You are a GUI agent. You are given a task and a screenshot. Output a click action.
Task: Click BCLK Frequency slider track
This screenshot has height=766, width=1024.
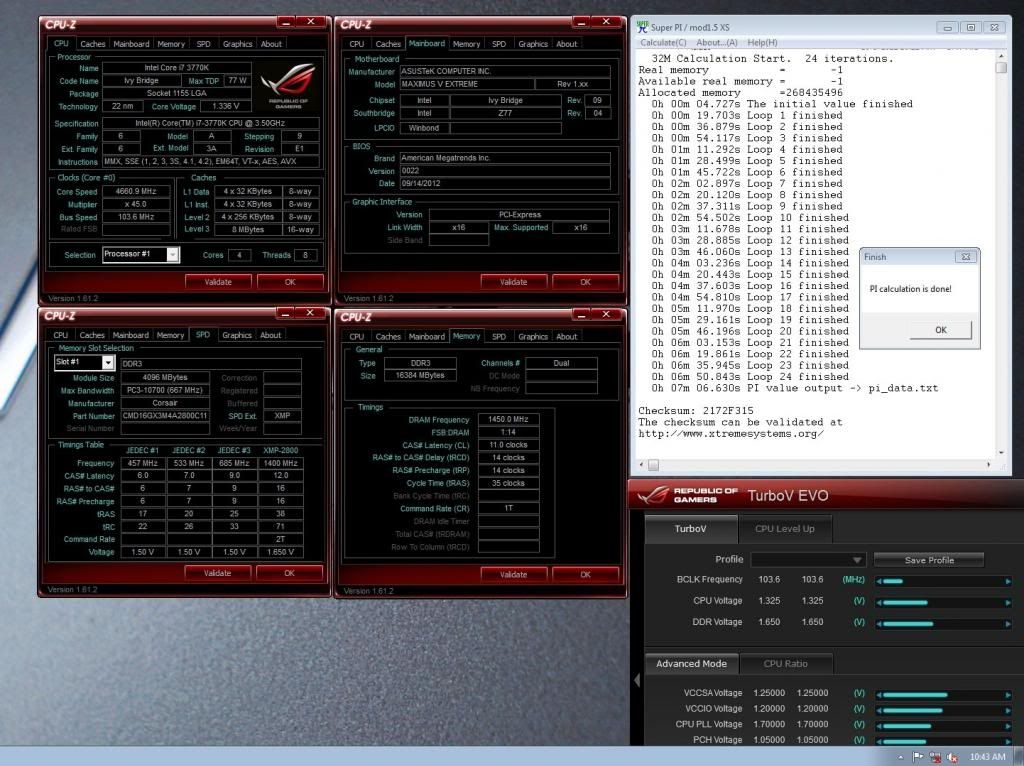943,581
